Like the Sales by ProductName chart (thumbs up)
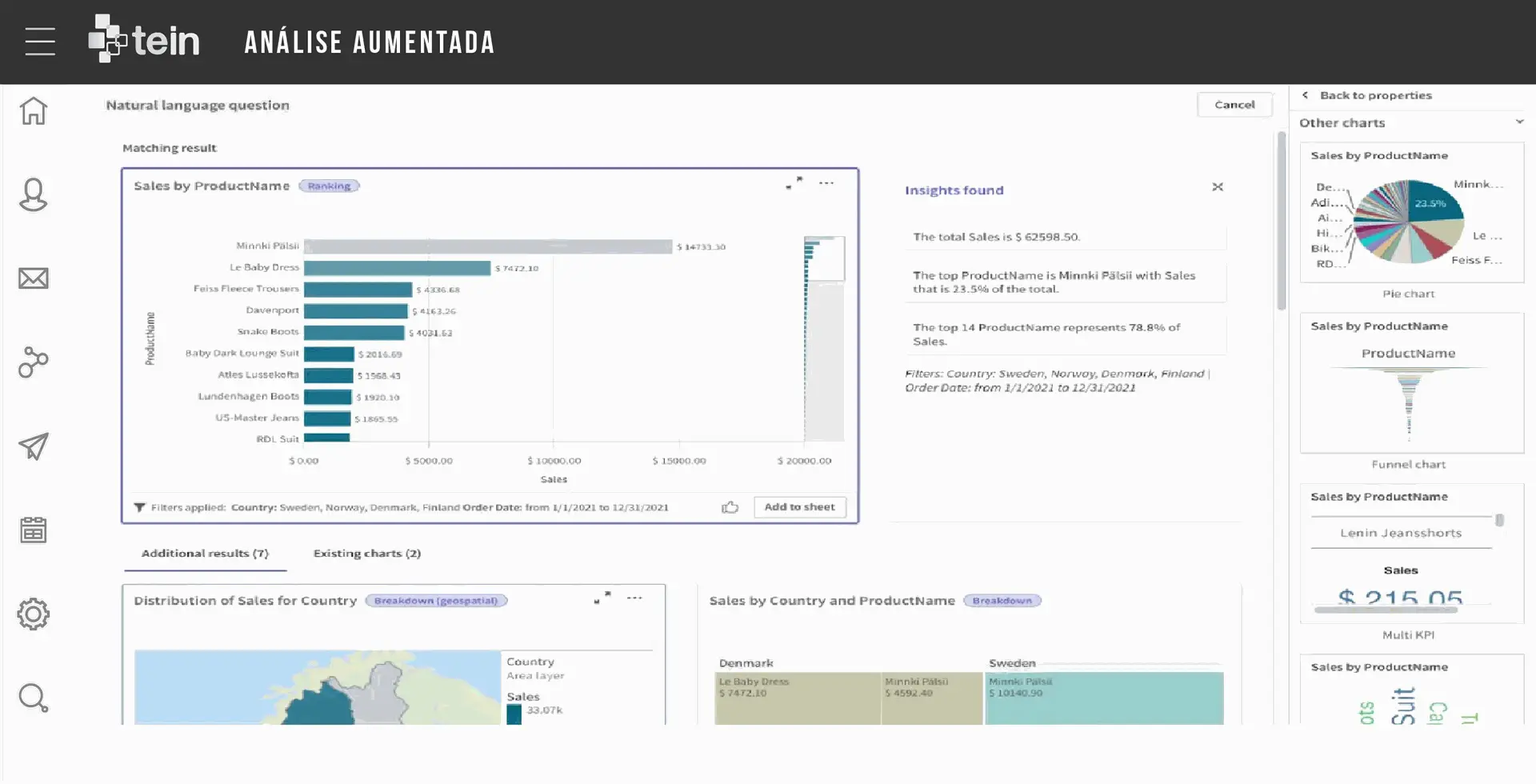Viewport: 1536px width, 784px height. pos(730,507)
